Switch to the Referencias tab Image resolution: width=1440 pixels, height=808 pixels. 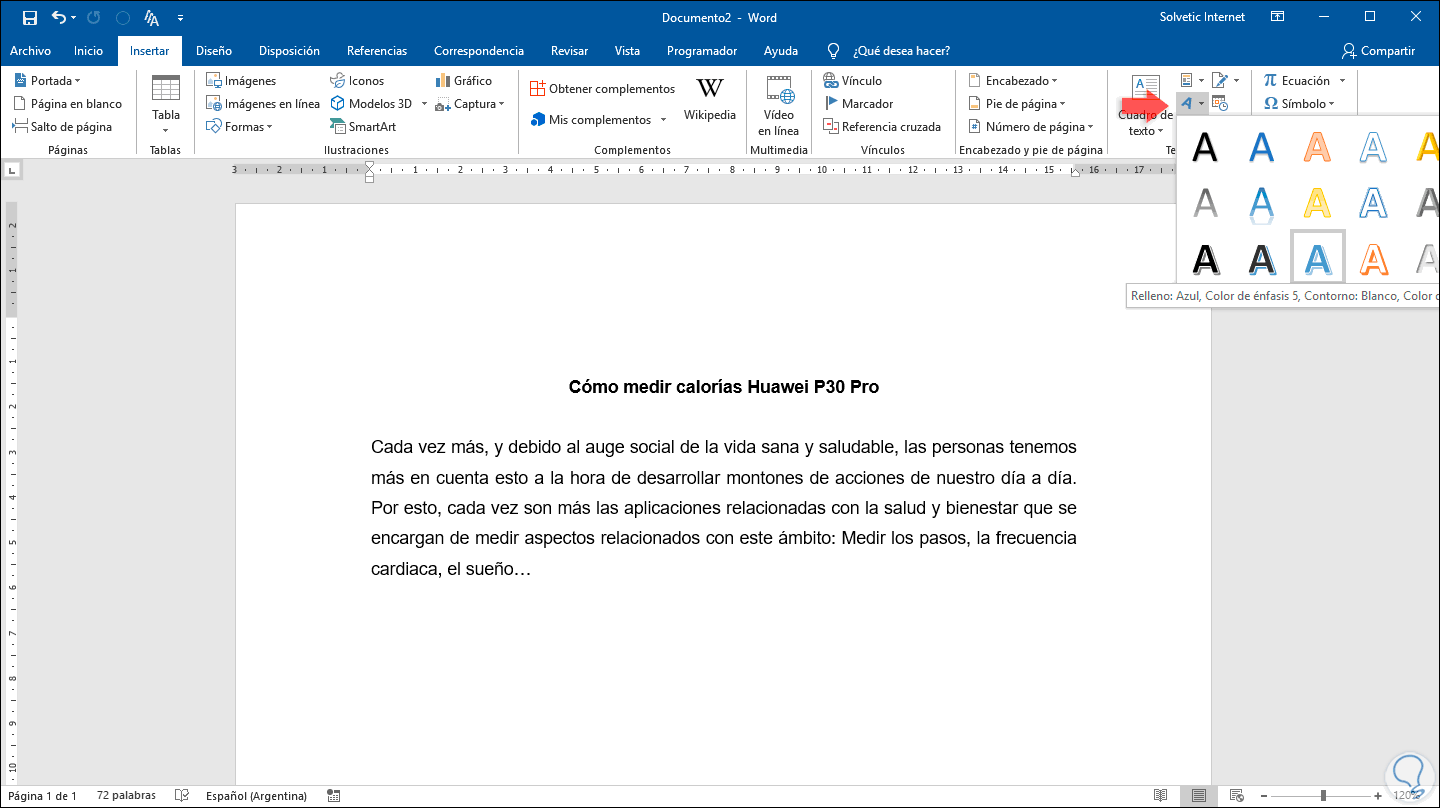[377, 51]
